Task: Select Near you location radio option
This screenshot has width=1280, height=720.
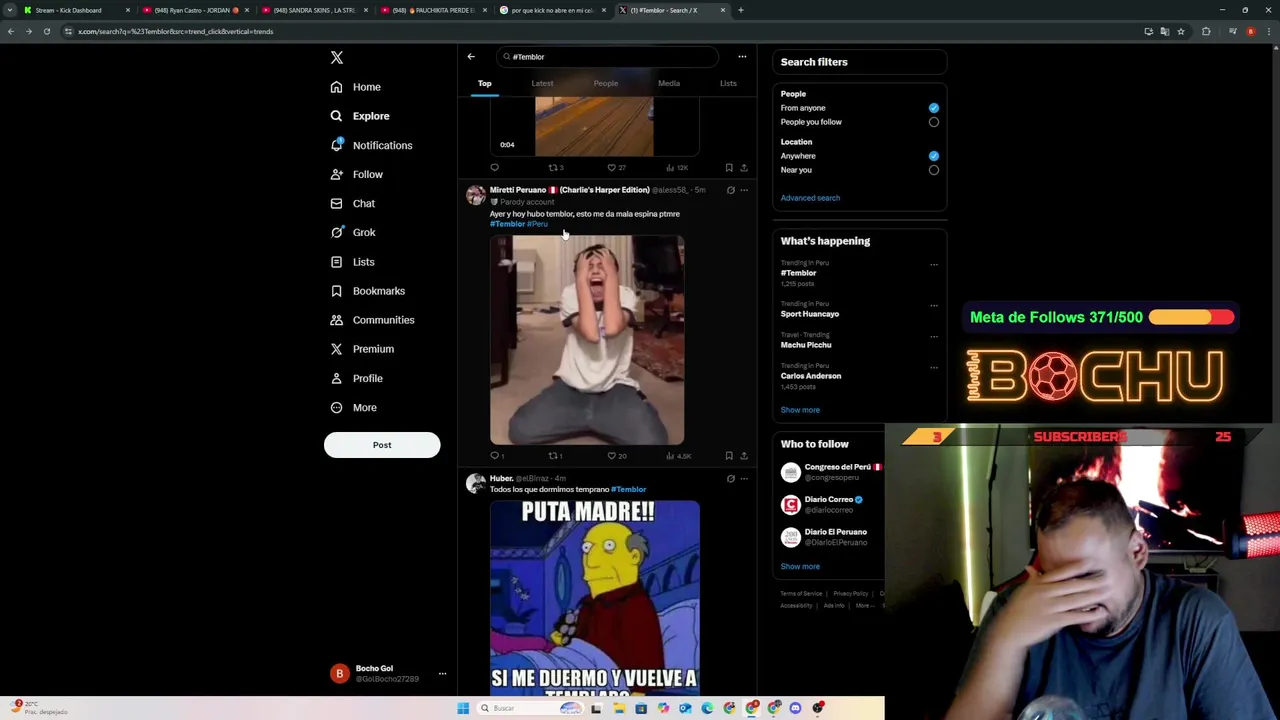Action: [934, 170]
